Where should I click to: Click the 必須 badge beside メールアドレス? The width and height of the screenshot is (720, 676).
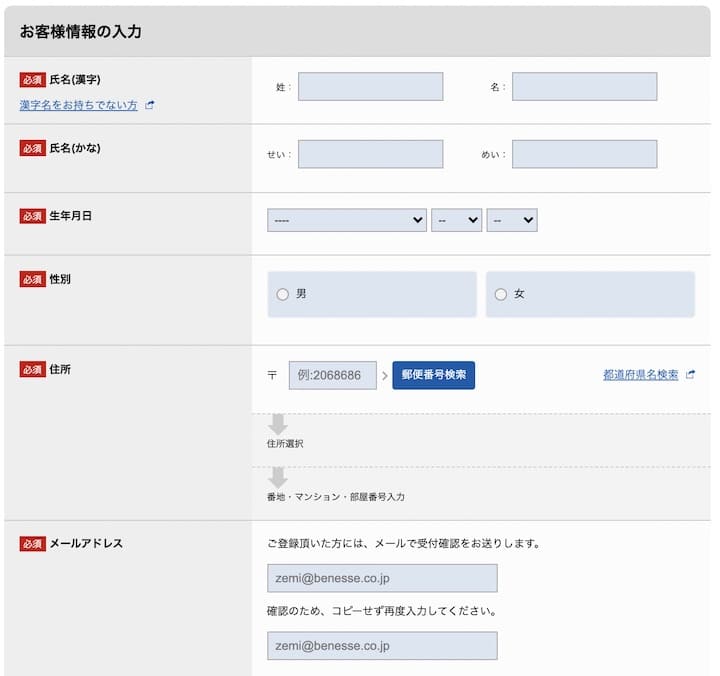click(32, 544)
